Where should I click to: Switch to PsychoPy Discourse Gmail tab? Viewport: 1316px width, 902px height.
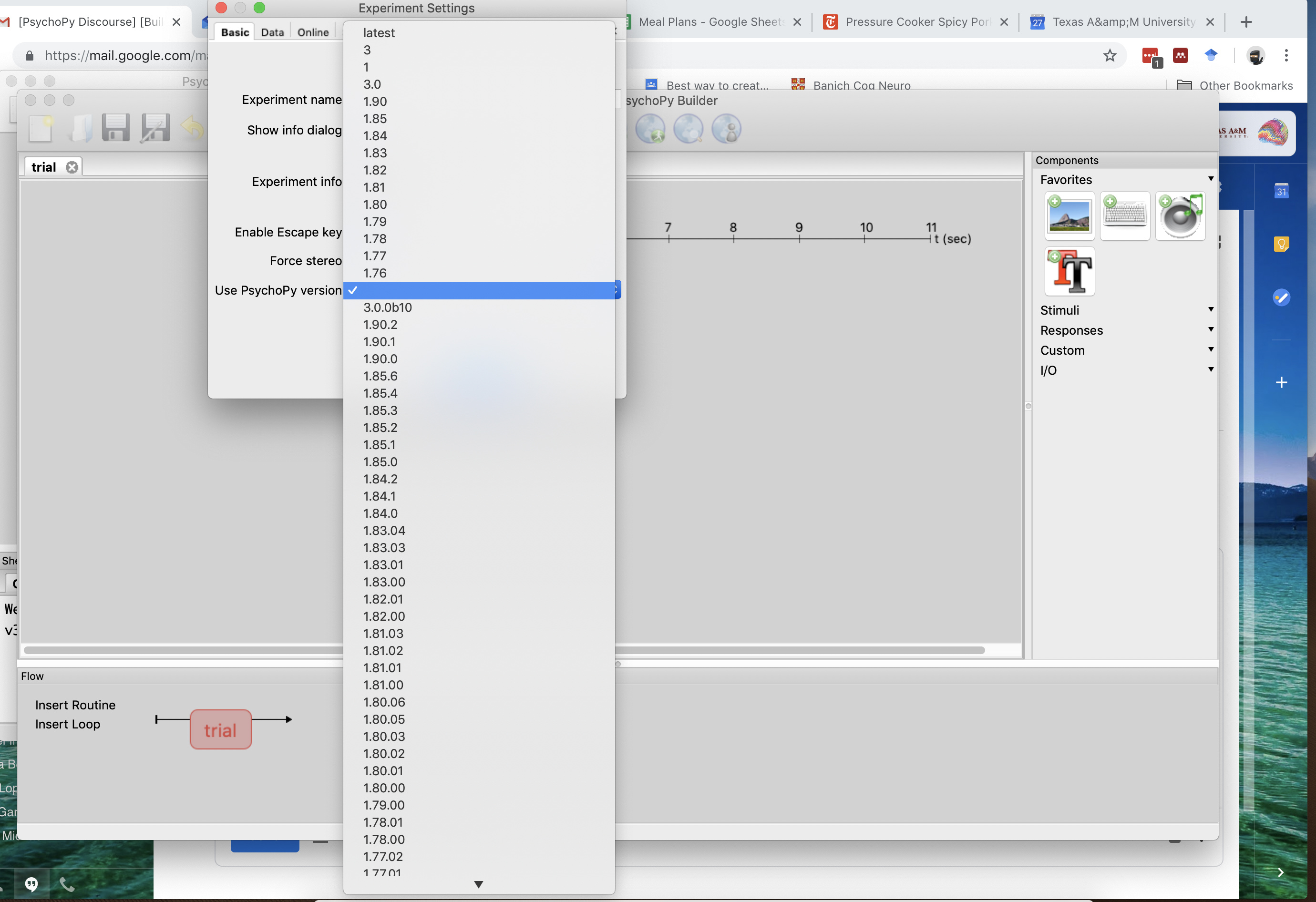tap(90, 21)
